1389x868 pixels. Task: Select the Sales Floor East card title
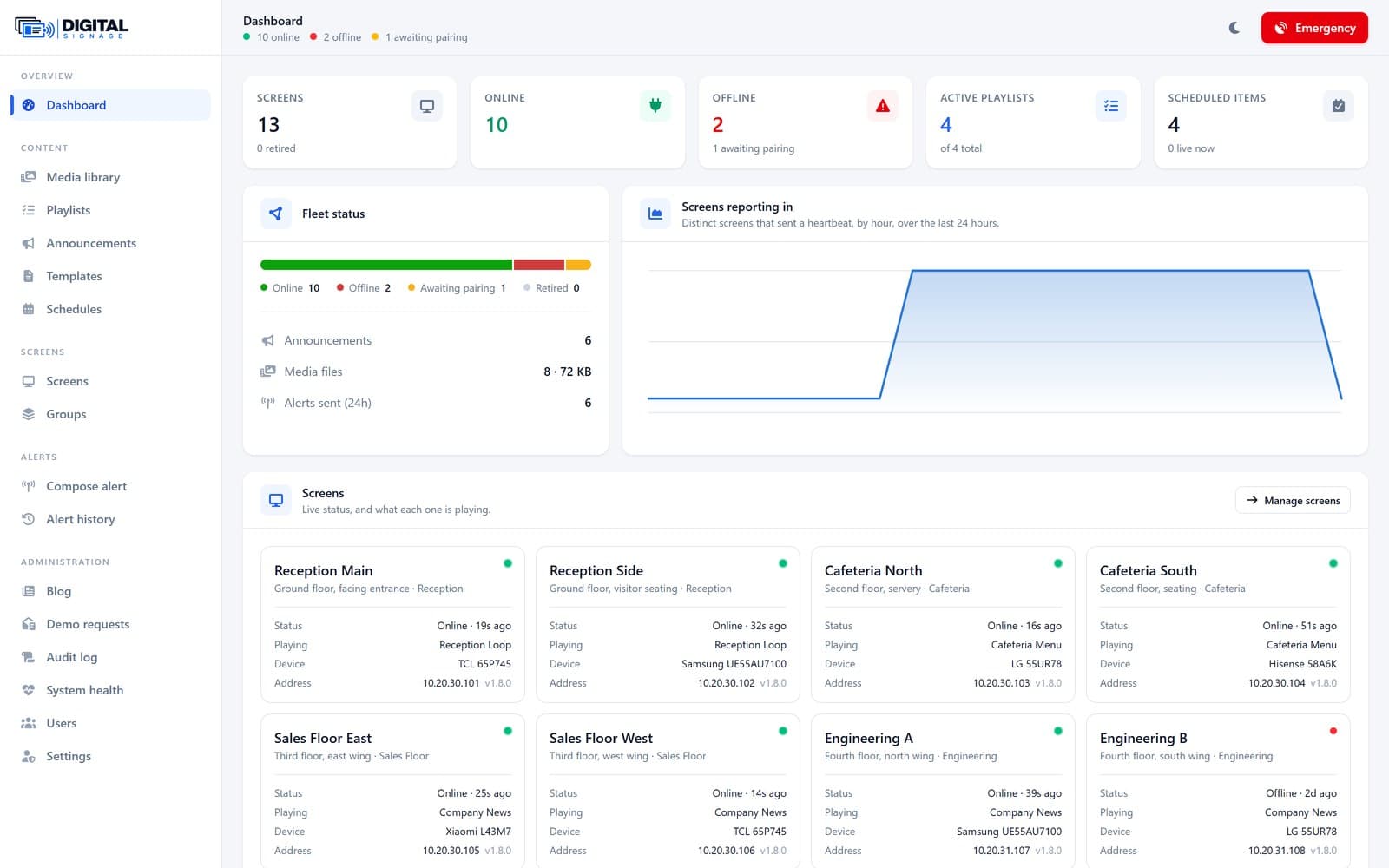pos(323,738)
